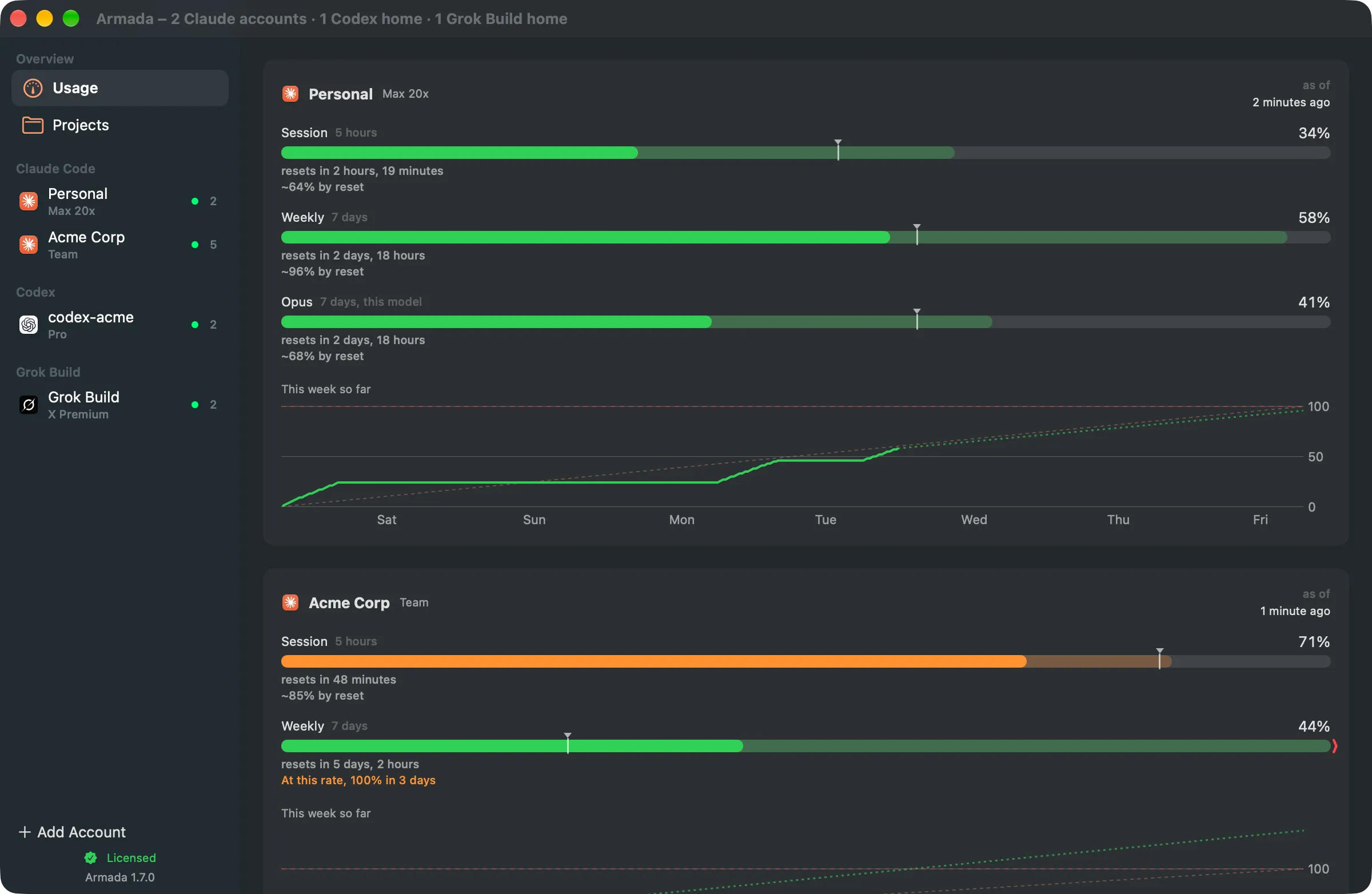The width and height of the screenshot is (1372, 894).
Task: Click the Personal Weekly usage bar
Action: click(805, 237)
